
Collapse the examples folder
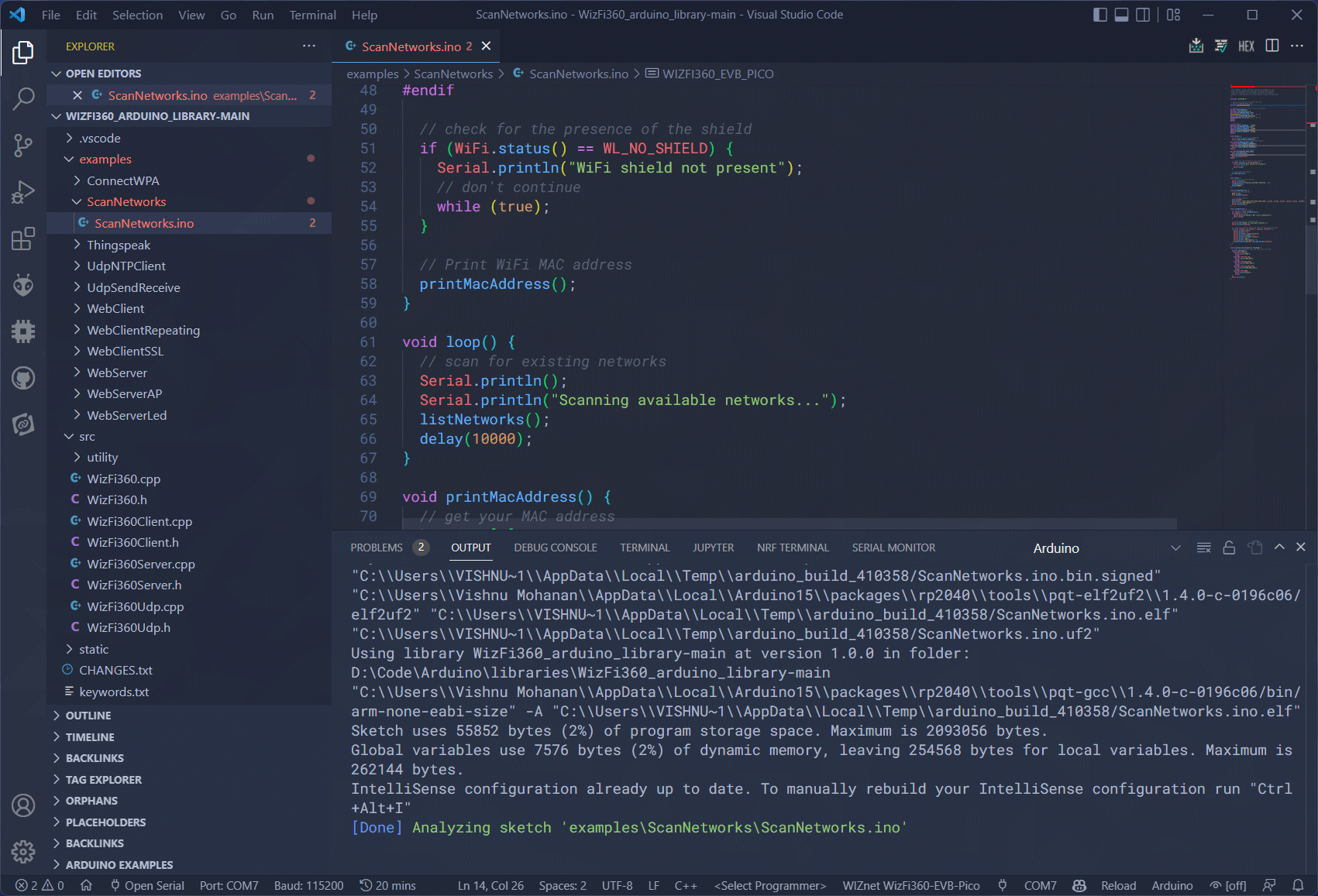click(189, 159)
